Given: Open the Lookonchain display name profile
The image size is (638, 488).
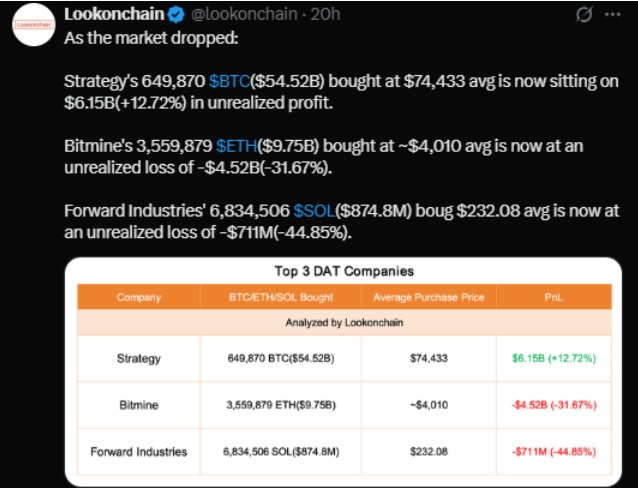Looking at the screenshot, I should click(111, 16).
